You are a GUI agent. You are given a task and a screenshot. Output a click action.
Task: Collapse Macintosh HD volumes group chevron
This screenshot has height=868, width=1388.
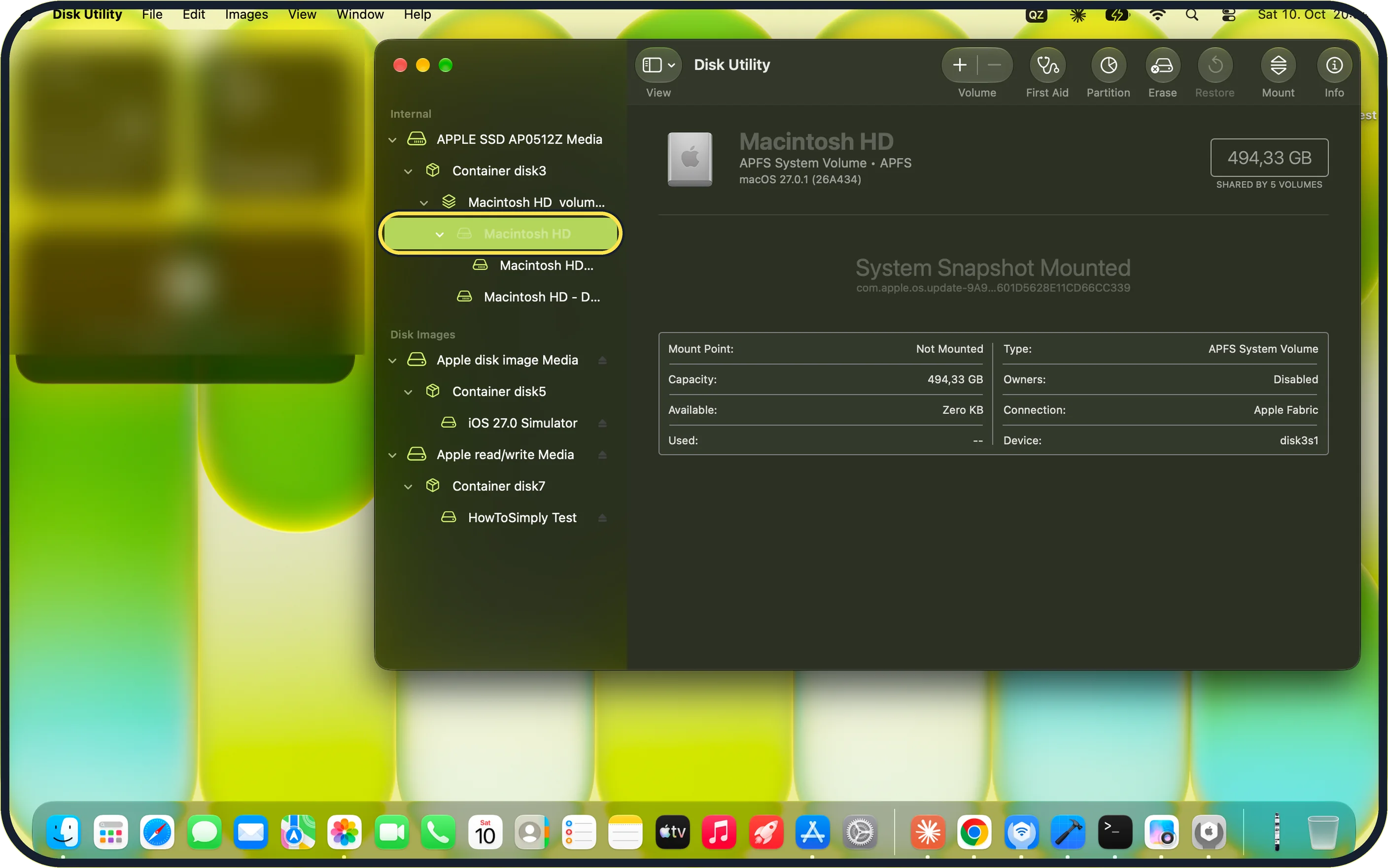(x=424, y=202)
